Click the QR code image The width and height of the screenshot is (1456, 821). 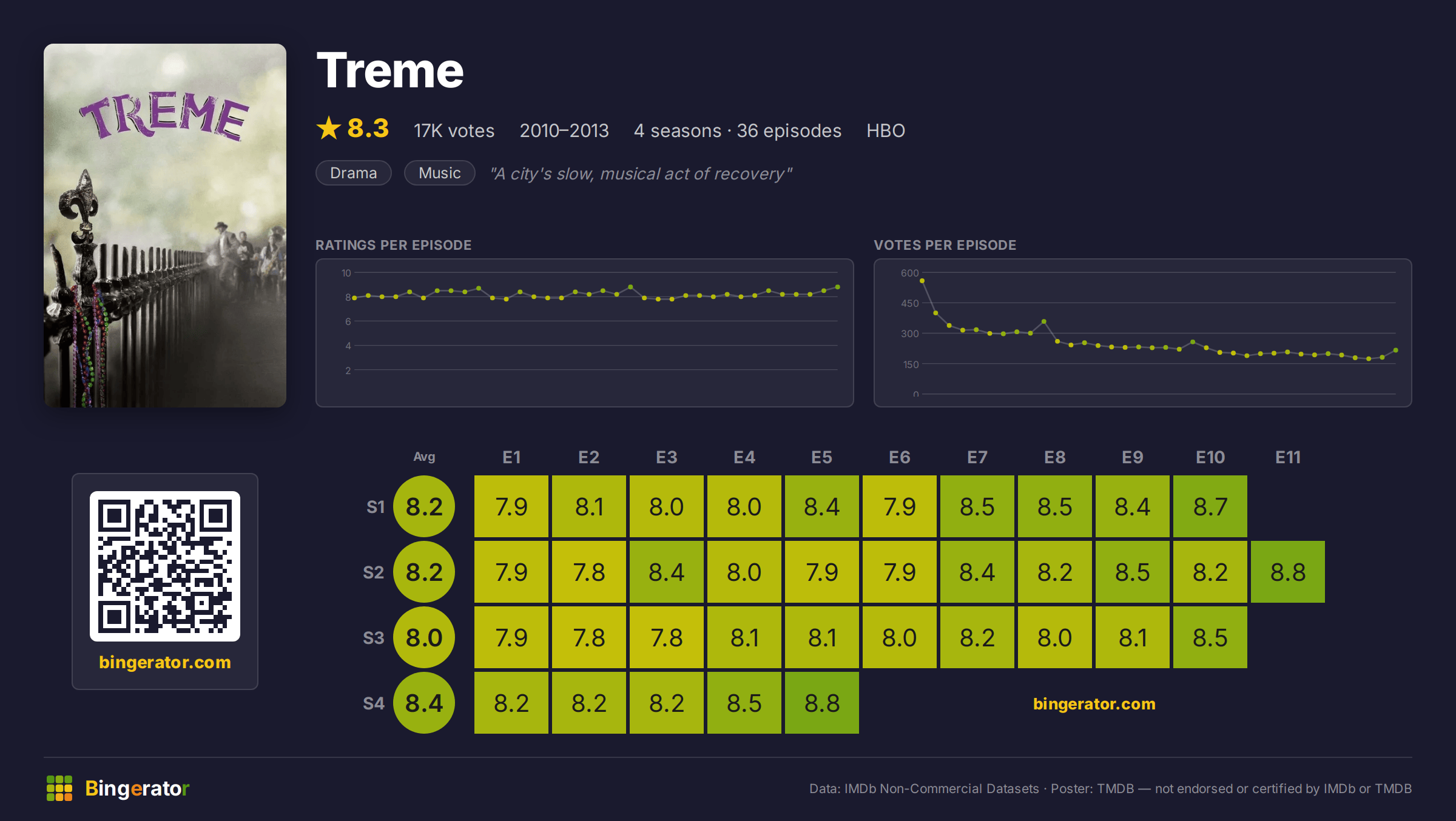tap(165, 566)
